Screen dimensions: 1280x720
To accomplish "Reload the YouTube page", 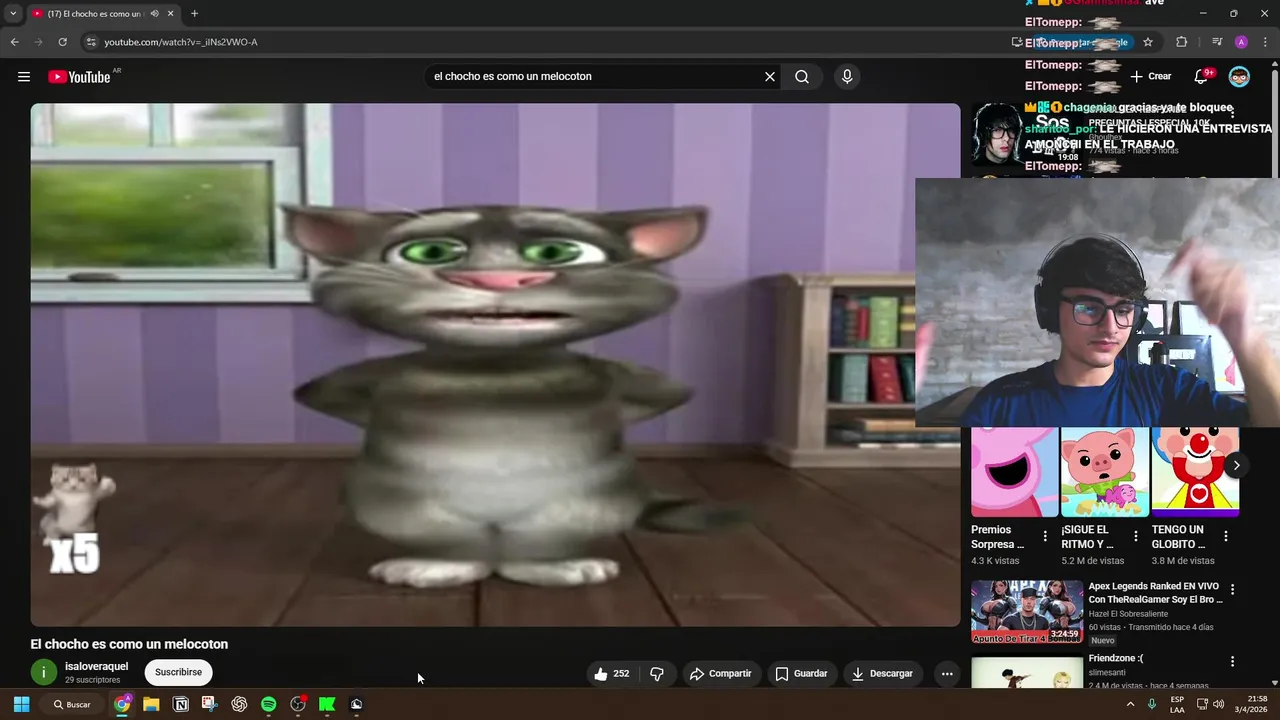I will (62, 42).
